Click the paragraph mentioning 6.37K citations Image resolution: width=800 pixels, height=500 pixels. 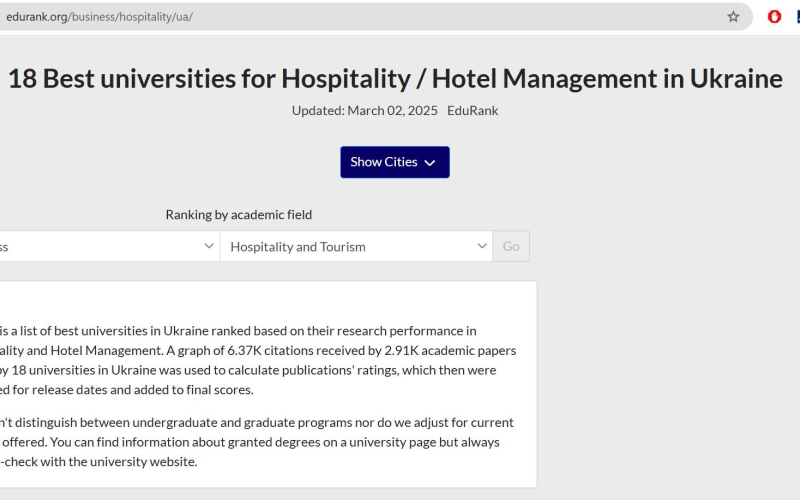point(258,360)
